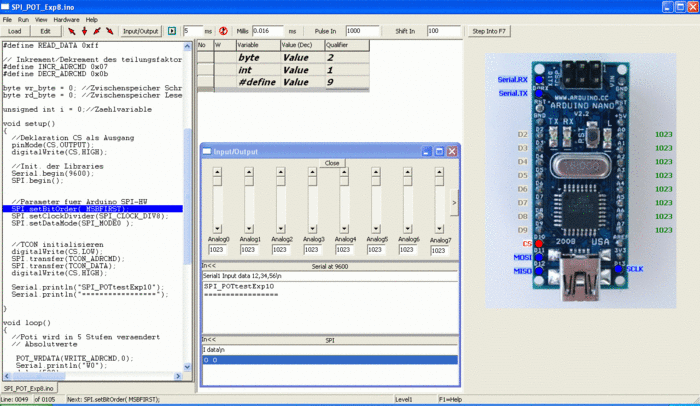Select the #define row in variable table
This screenshot has width=700, height=406.
[283, 82]
